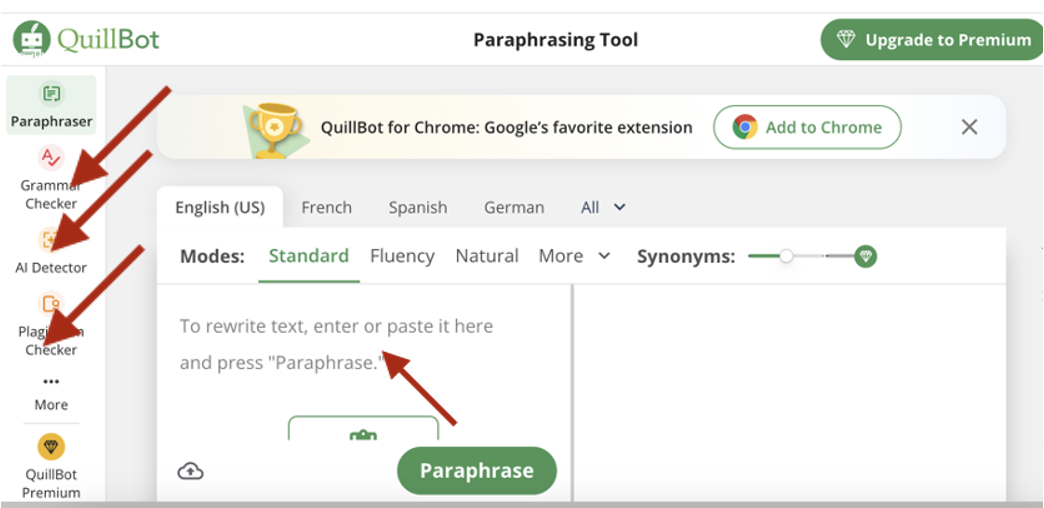This screenshot has width=1044, height=508.
Task: Show more tools via three-dots More
Action: (x=51, y=393)
